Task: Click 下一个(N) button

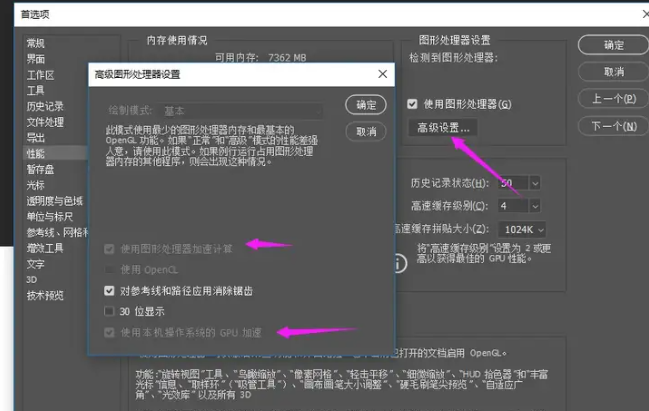Action: (x=614, y=126)
